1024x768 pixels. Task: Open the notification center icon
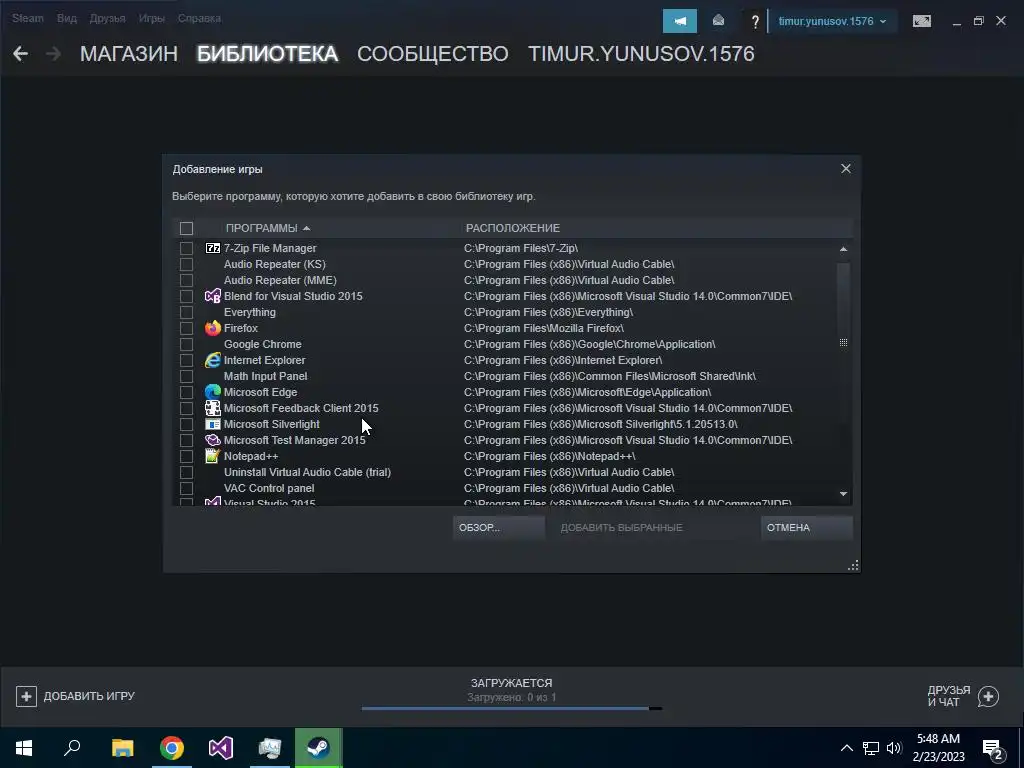[993, 749]
